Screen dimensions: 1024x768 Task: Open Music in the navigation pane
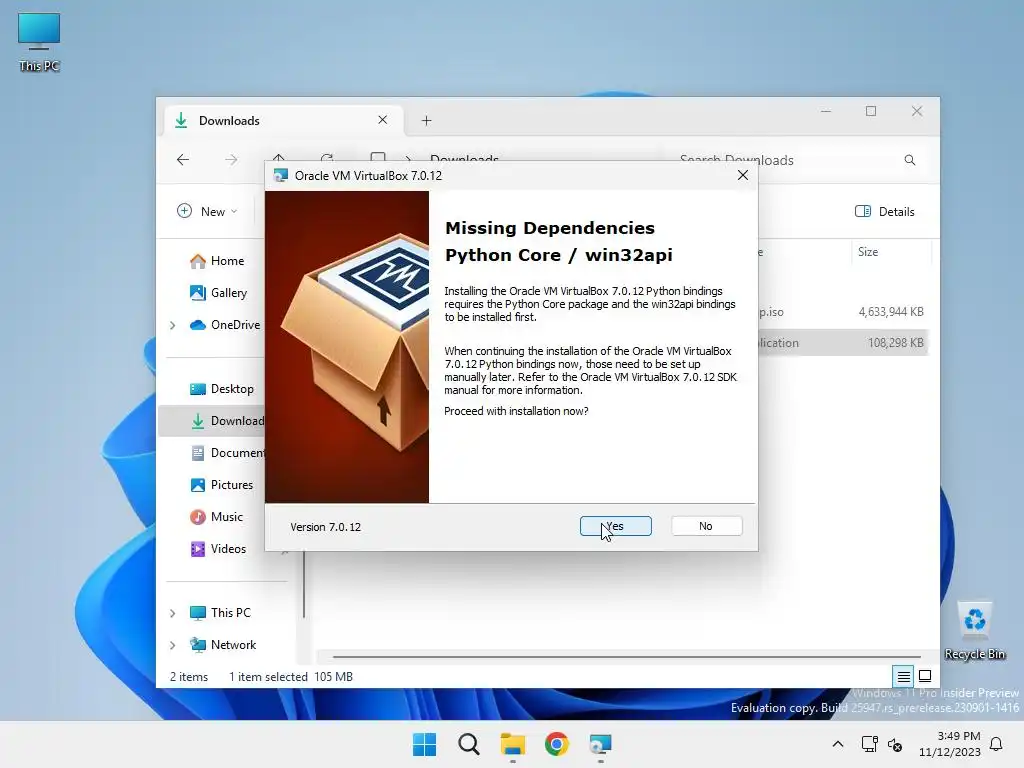(216, 517)
